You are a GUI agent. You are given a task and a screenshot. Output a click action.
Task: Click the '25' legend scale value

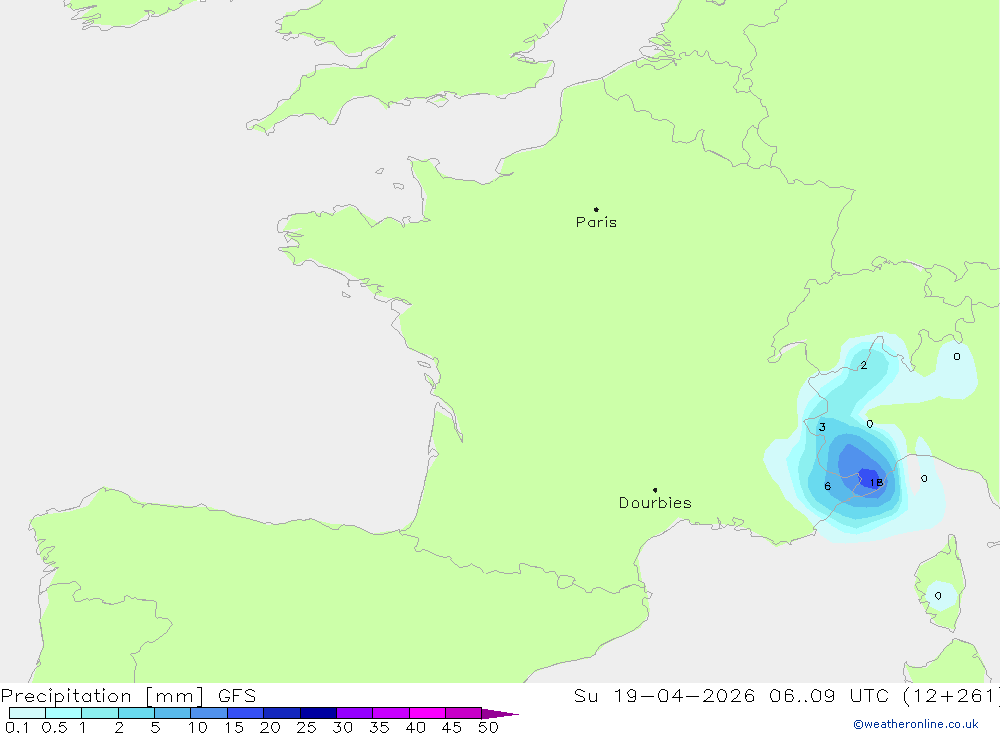click(x=306, y=727)
